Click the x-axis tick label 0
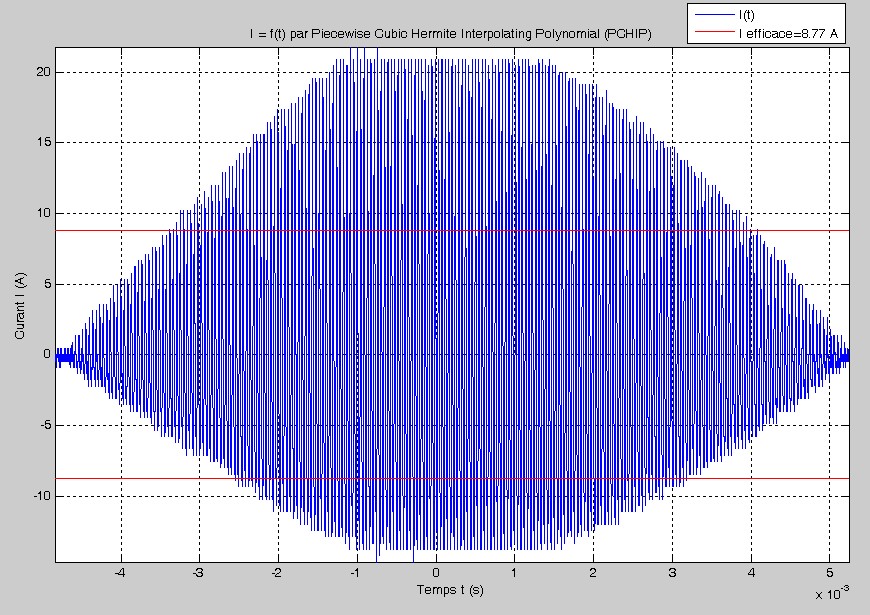 (436, 574)
